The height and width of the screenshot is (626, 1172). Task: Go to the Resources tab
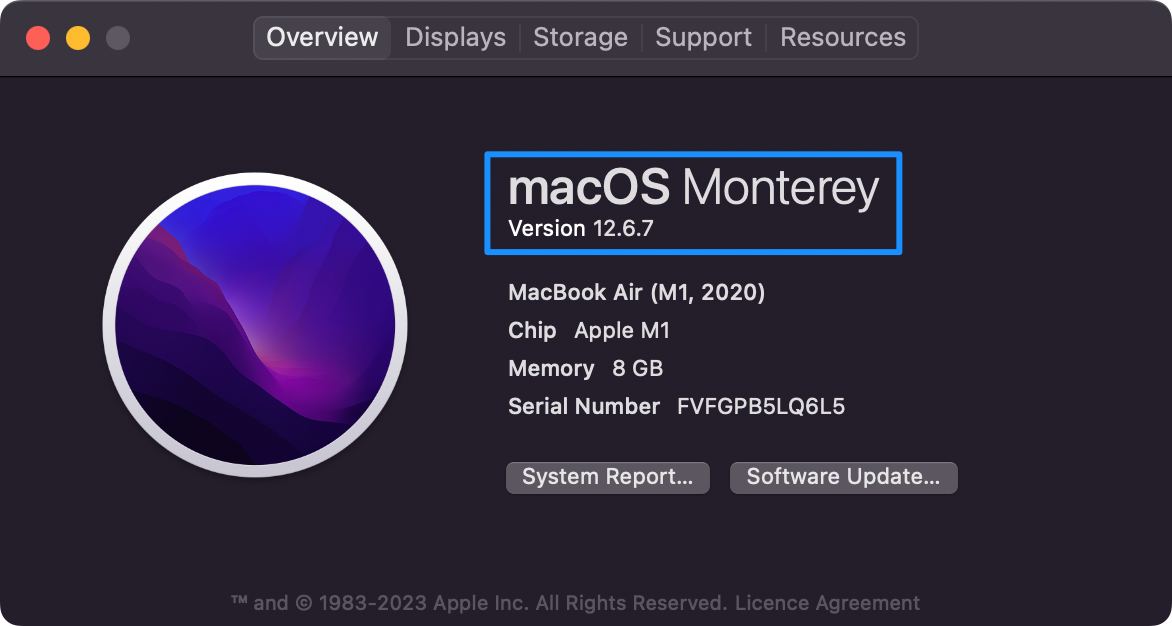click(x=842, y=37)
